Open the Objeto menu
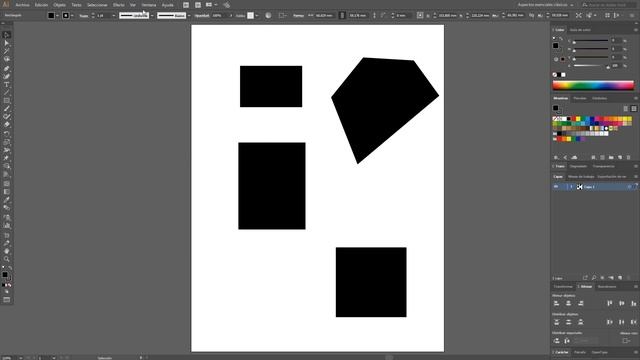 (x=60, y=5)
